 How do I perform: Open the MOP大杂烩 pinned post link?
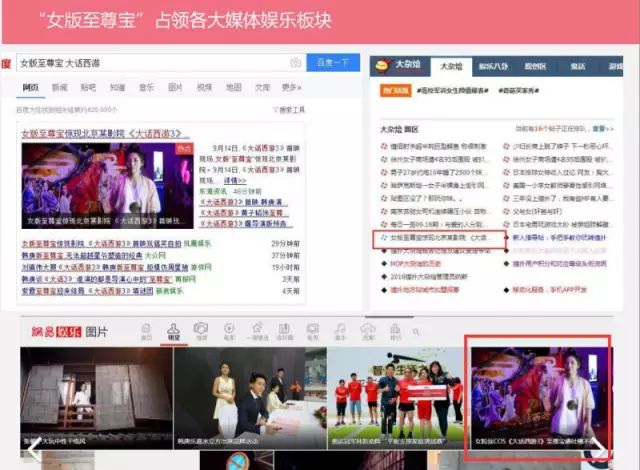coord(415,264)
